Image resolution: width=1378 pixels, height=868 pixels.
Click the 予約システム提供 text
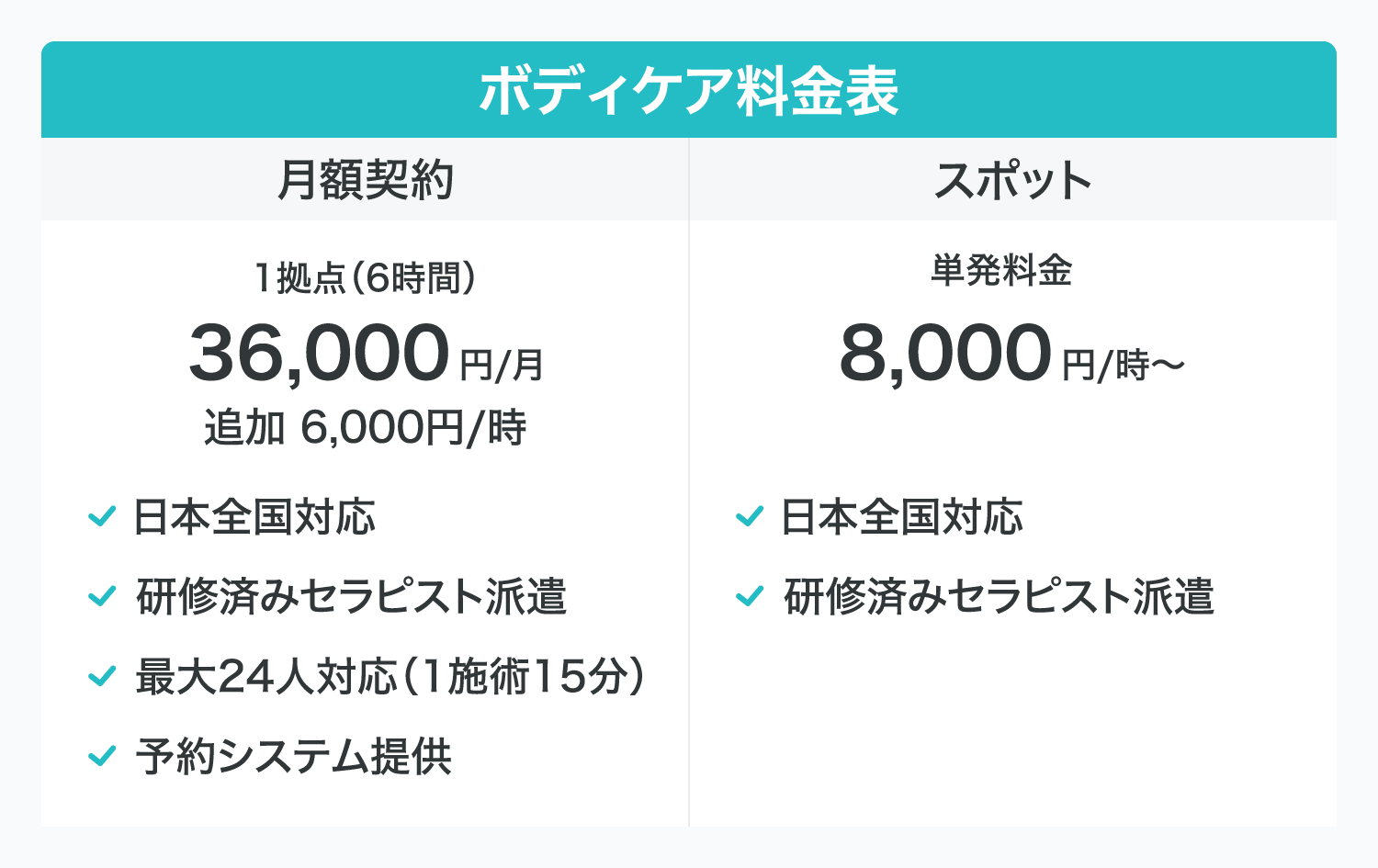coord(294,757)
